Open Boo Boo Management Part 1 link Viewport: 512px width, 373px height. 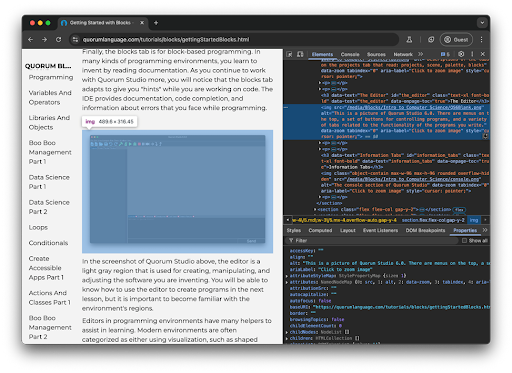pyautogui.click(x=50, y=152)
